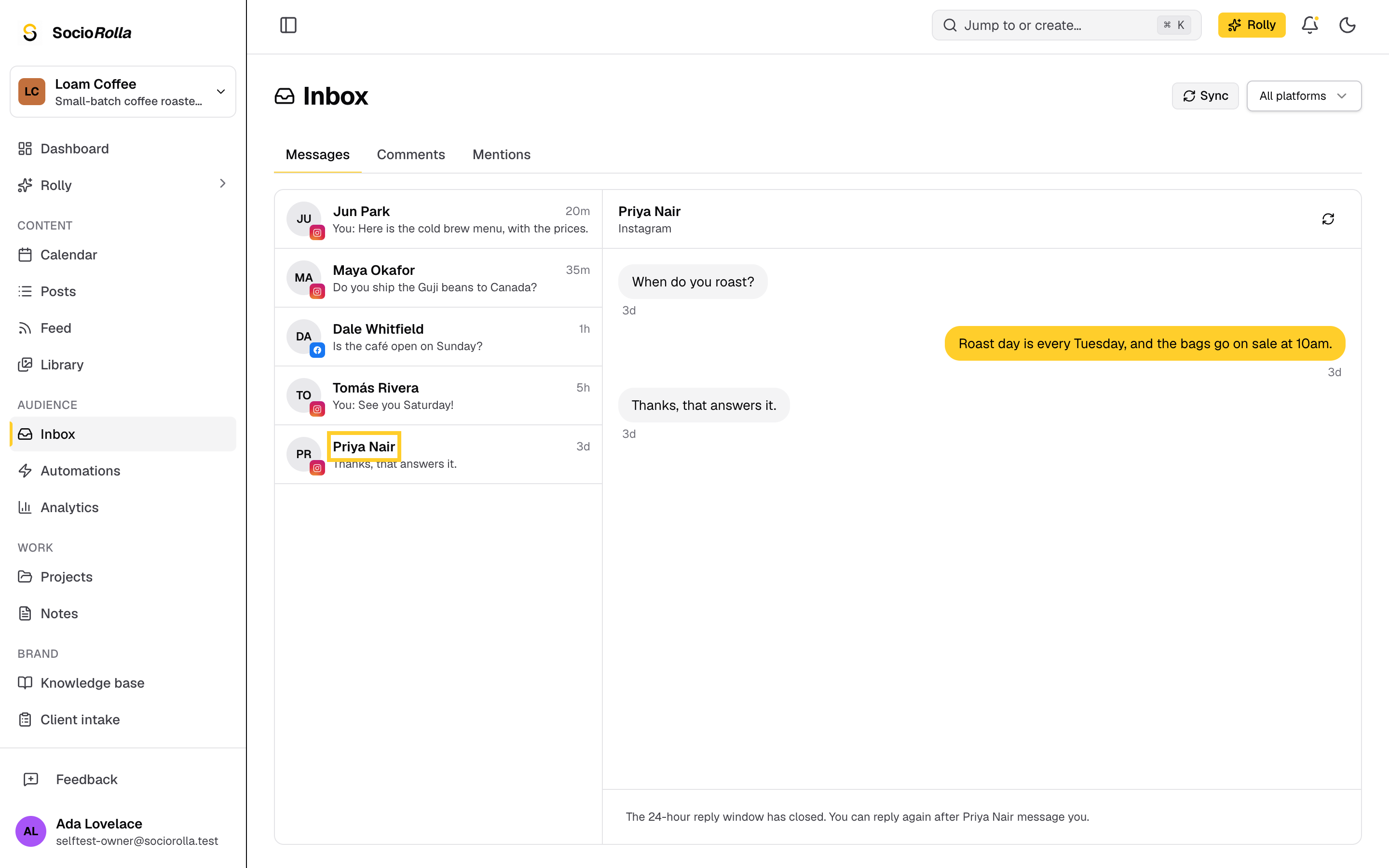Open Projects under Work
This screenshot has width=1389, height=868.
tap(123, 576)
